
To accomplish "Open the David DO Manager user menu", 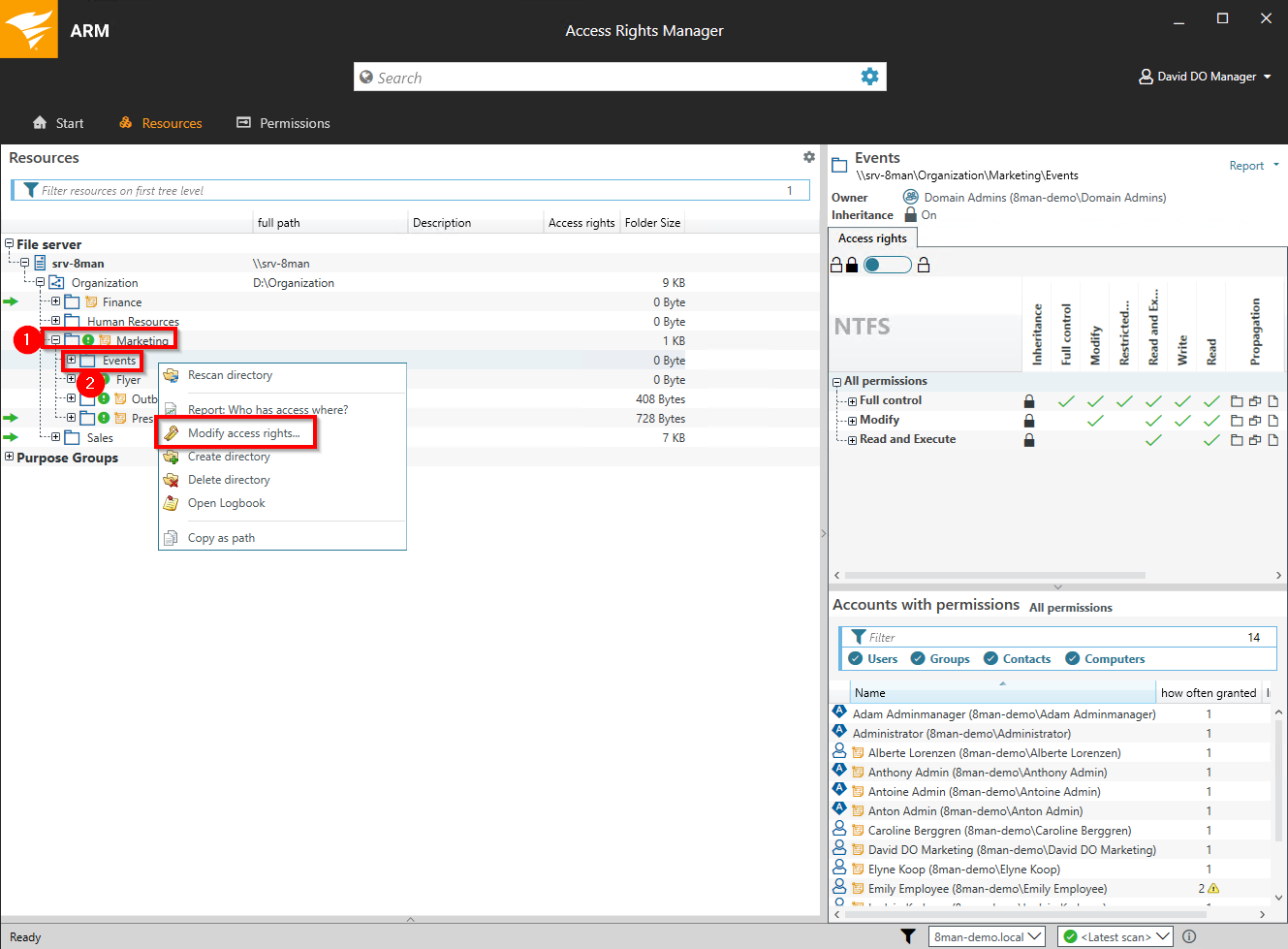I will tap(1206, 77).
